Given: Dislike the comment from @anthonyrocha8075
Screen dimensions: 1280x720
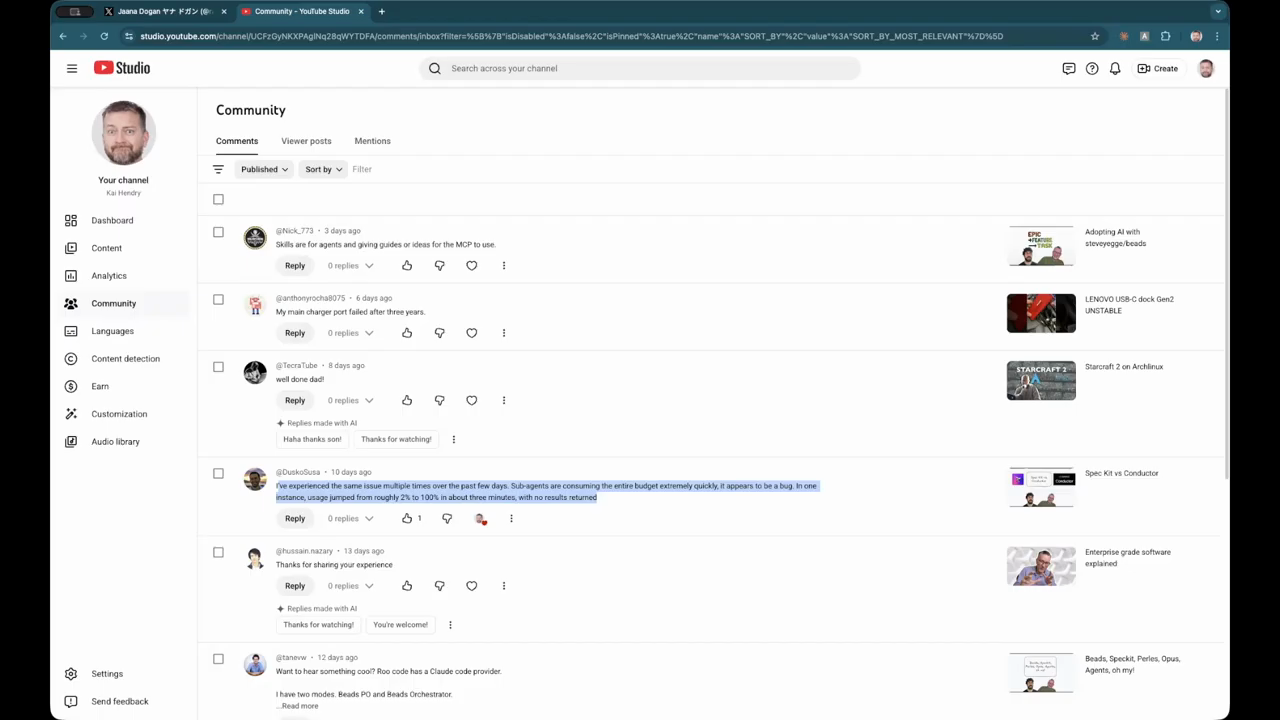Looking at the screenshot, I should pos(439,333).
